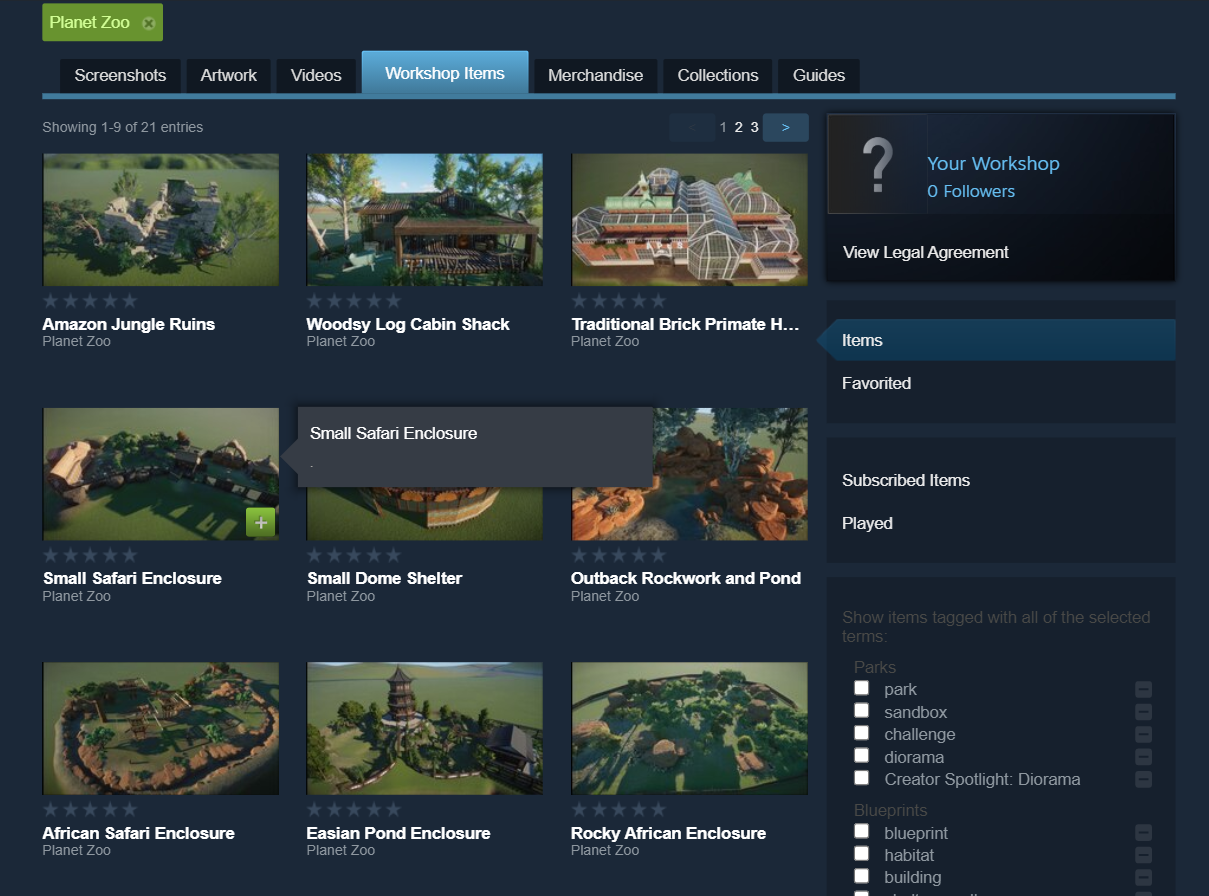View the 0 Followers link

click(x=971, y=191)
